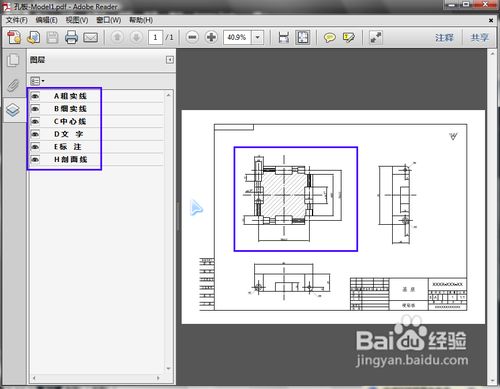Click the zoom value field 40.9%
500x389 pixels.
(238, 37)
